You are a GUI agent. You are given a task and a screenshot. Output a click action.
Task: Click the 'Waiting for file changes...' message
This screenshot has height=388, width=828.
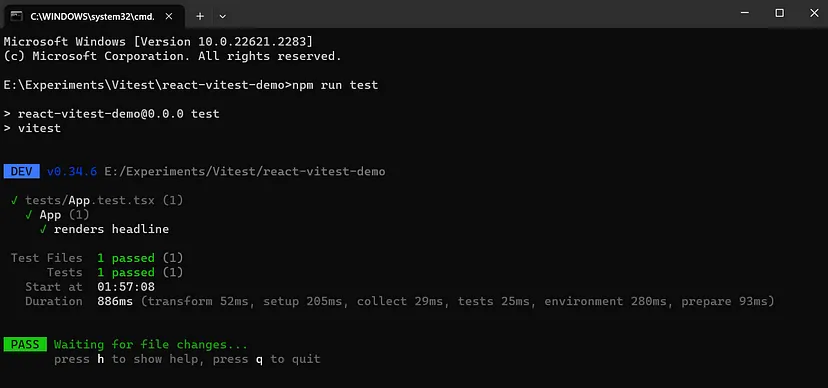150,345
